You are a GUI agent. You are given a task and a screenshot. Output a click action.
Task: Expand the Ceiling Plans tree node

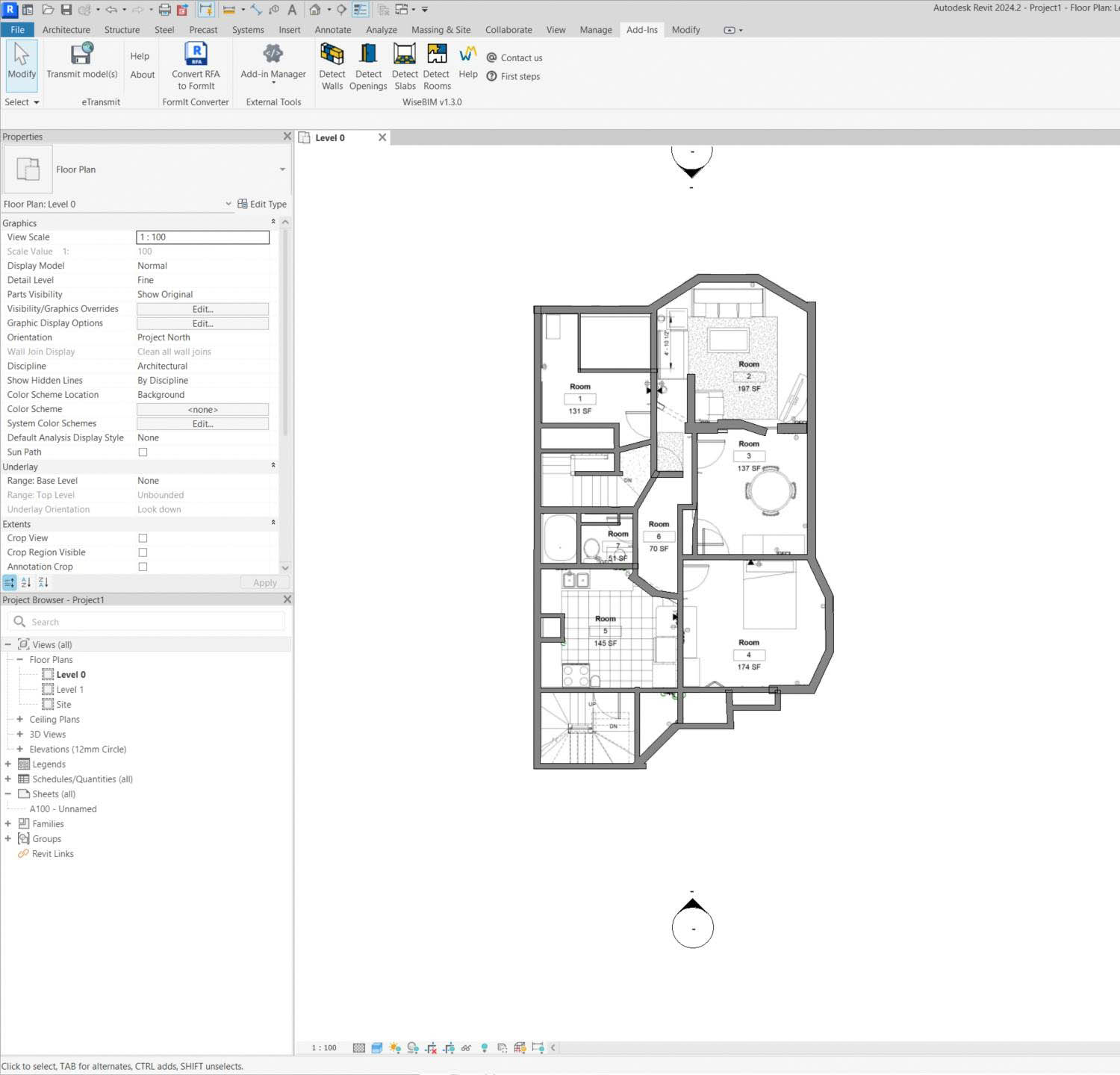click(x=20, y=720)
